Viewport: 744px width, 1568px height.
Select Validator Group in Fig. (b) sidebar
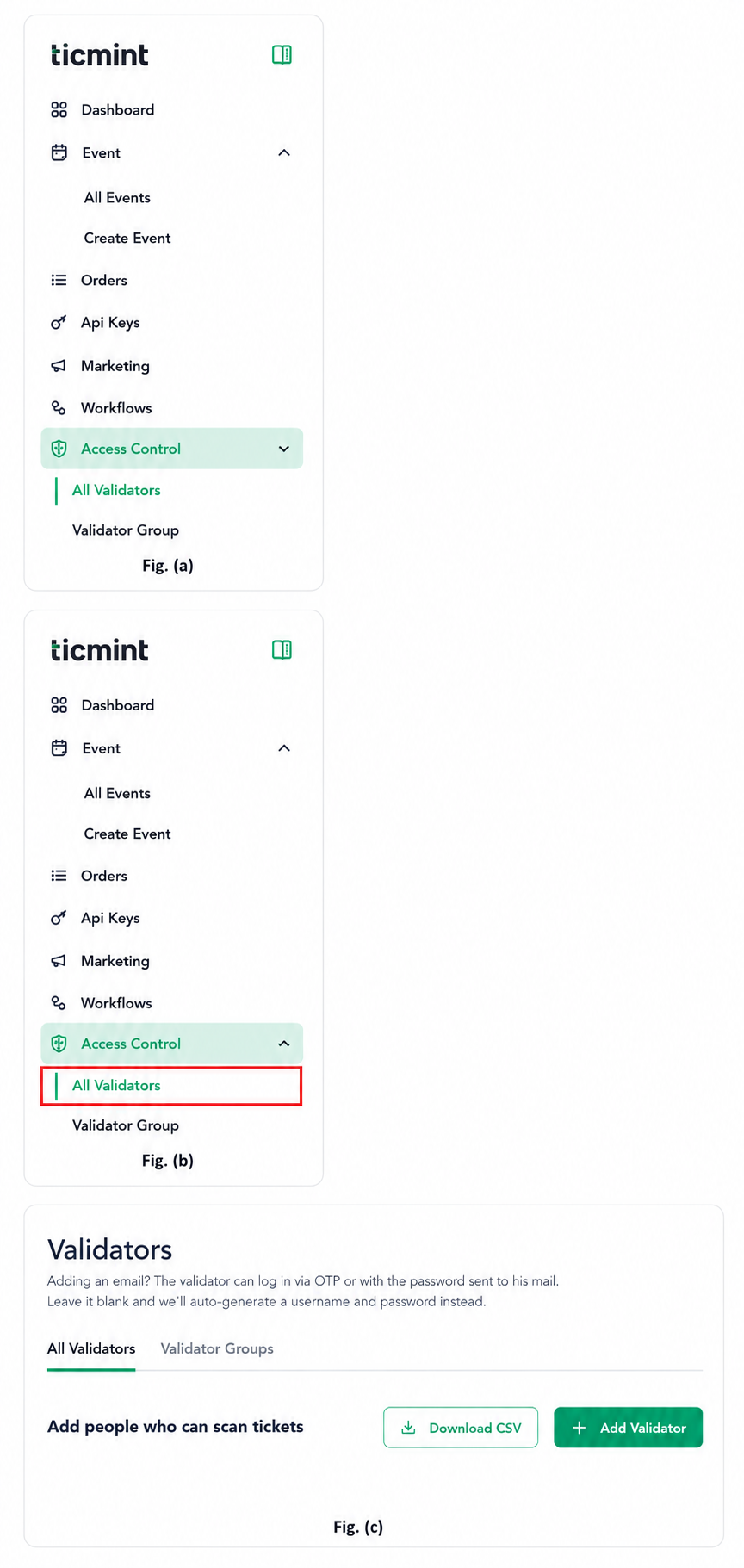coord(126,1125)
